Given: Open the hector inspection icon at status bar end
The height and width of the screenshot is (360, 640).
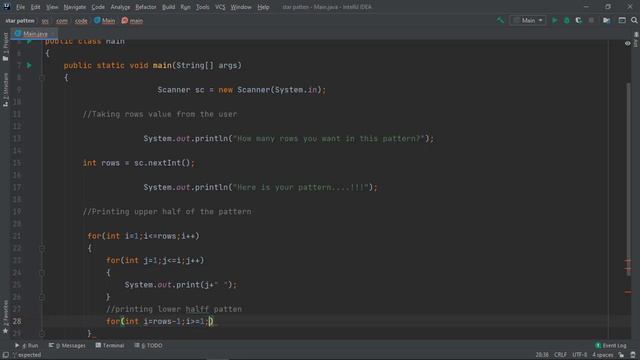Looking at the screenshot, I should pyautogui.click(x=633, y=355).
